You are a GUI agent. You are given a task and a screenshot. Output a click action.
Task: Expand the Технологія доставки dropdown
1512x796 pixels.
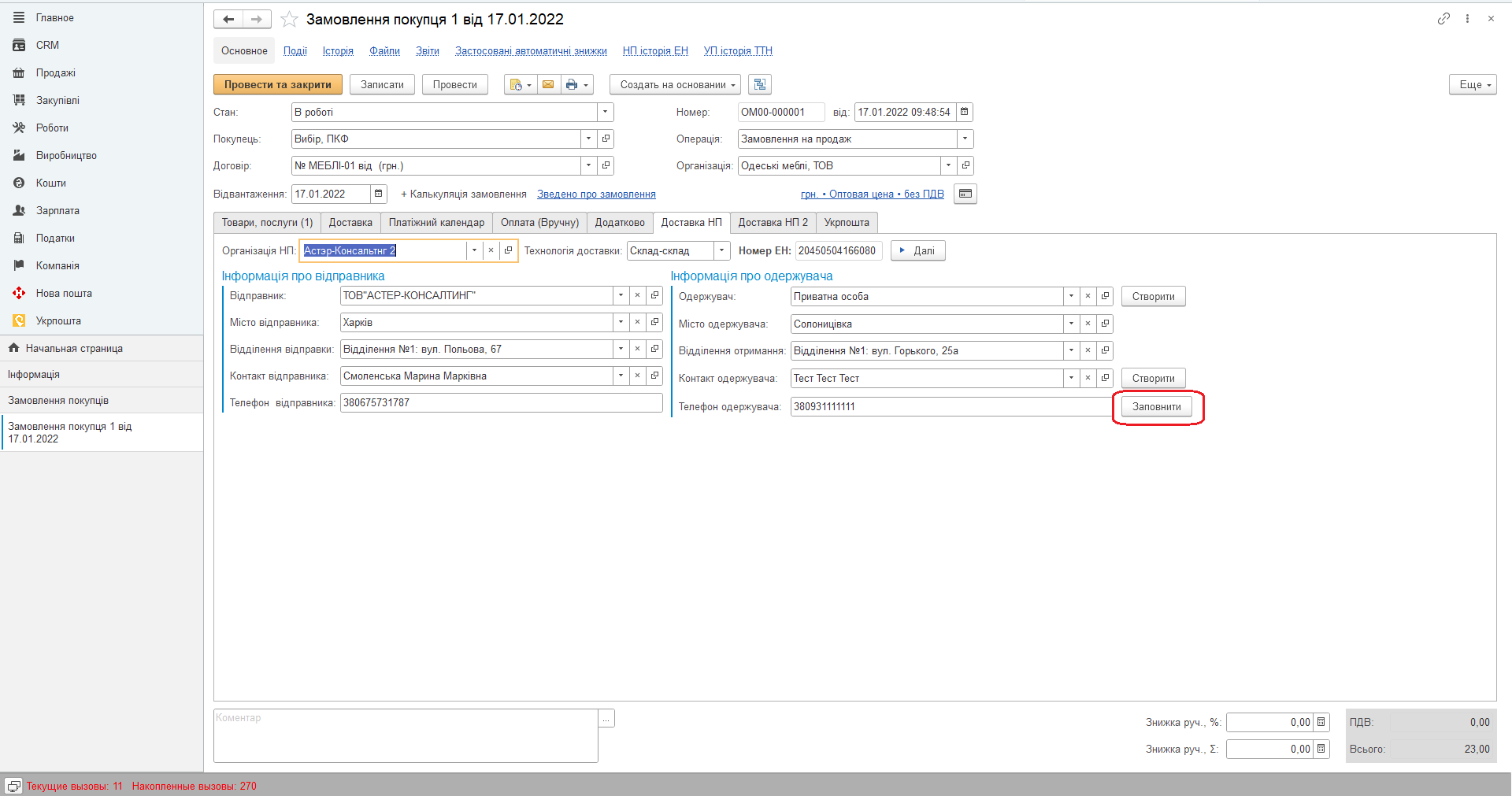pos(721,250)
